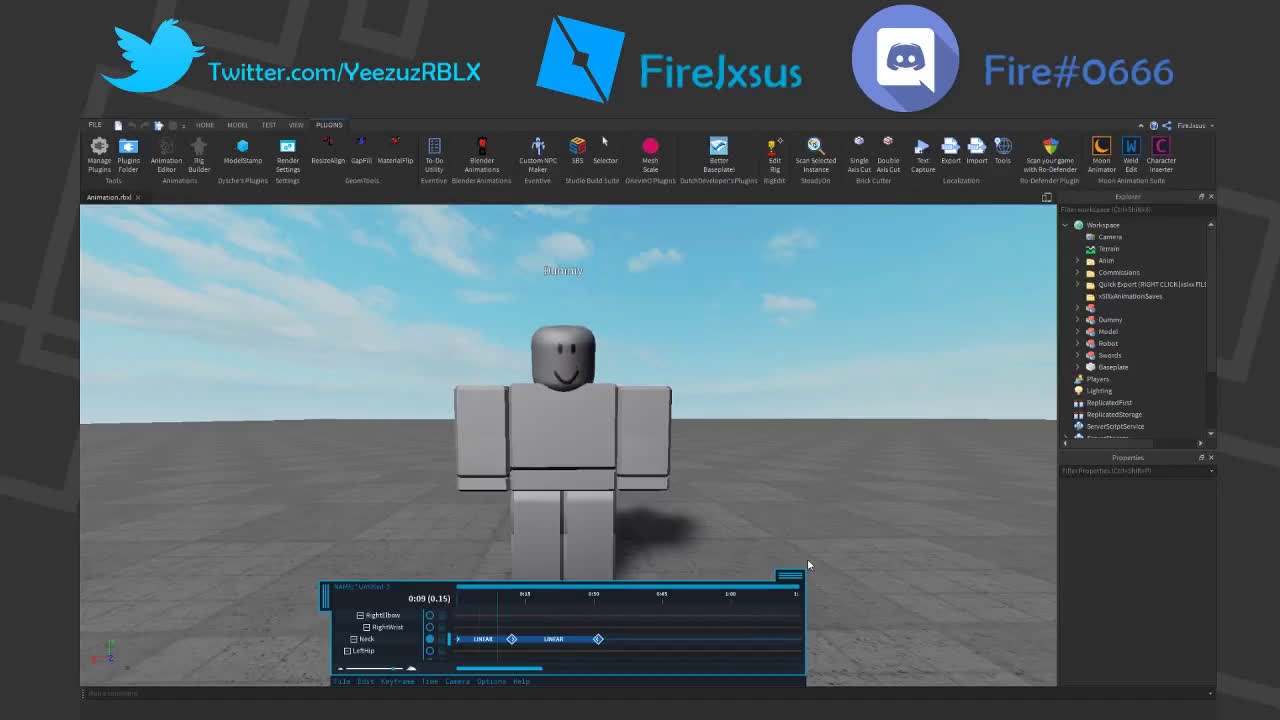The height and width of the screenshot is (720, 1280).
Task: Switch to the TEST ribbon tab
Action: click(269, 125)
